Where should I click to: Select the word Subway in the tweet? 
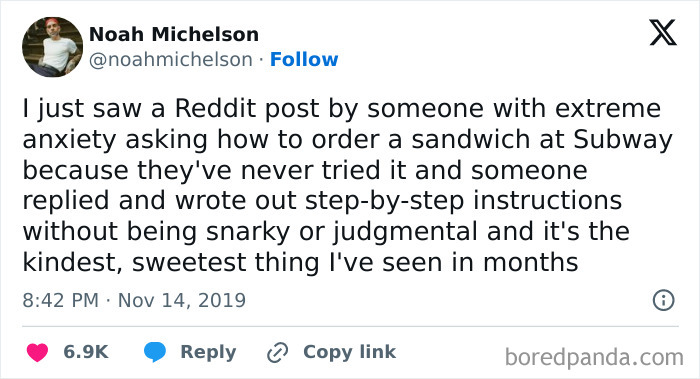(623, 140)
